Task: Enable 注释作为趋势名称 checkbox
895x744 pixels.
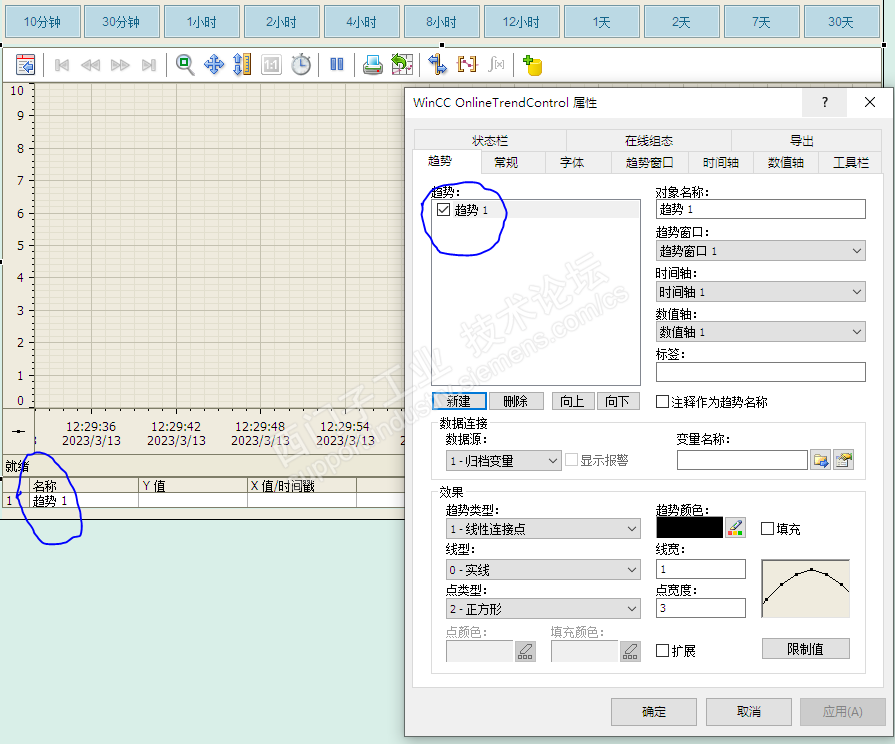Action: tap(662, 402)
